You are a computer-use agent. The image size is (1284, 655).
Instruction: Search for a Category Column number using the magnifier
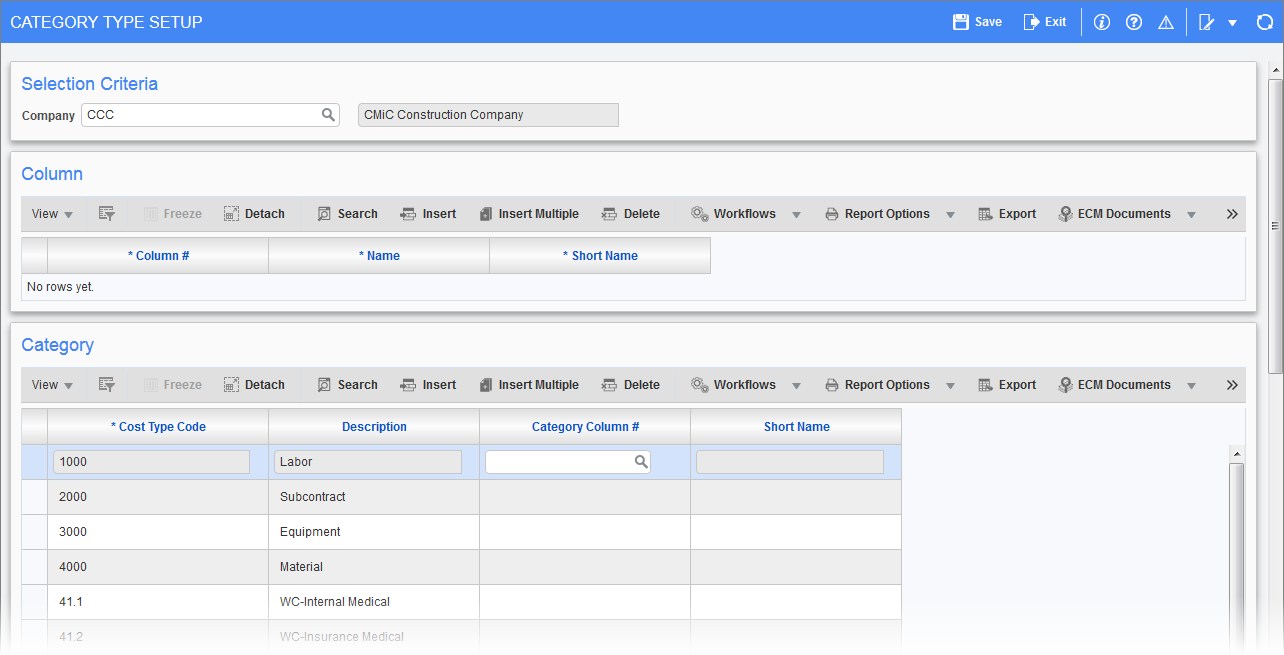click(641, 461)
